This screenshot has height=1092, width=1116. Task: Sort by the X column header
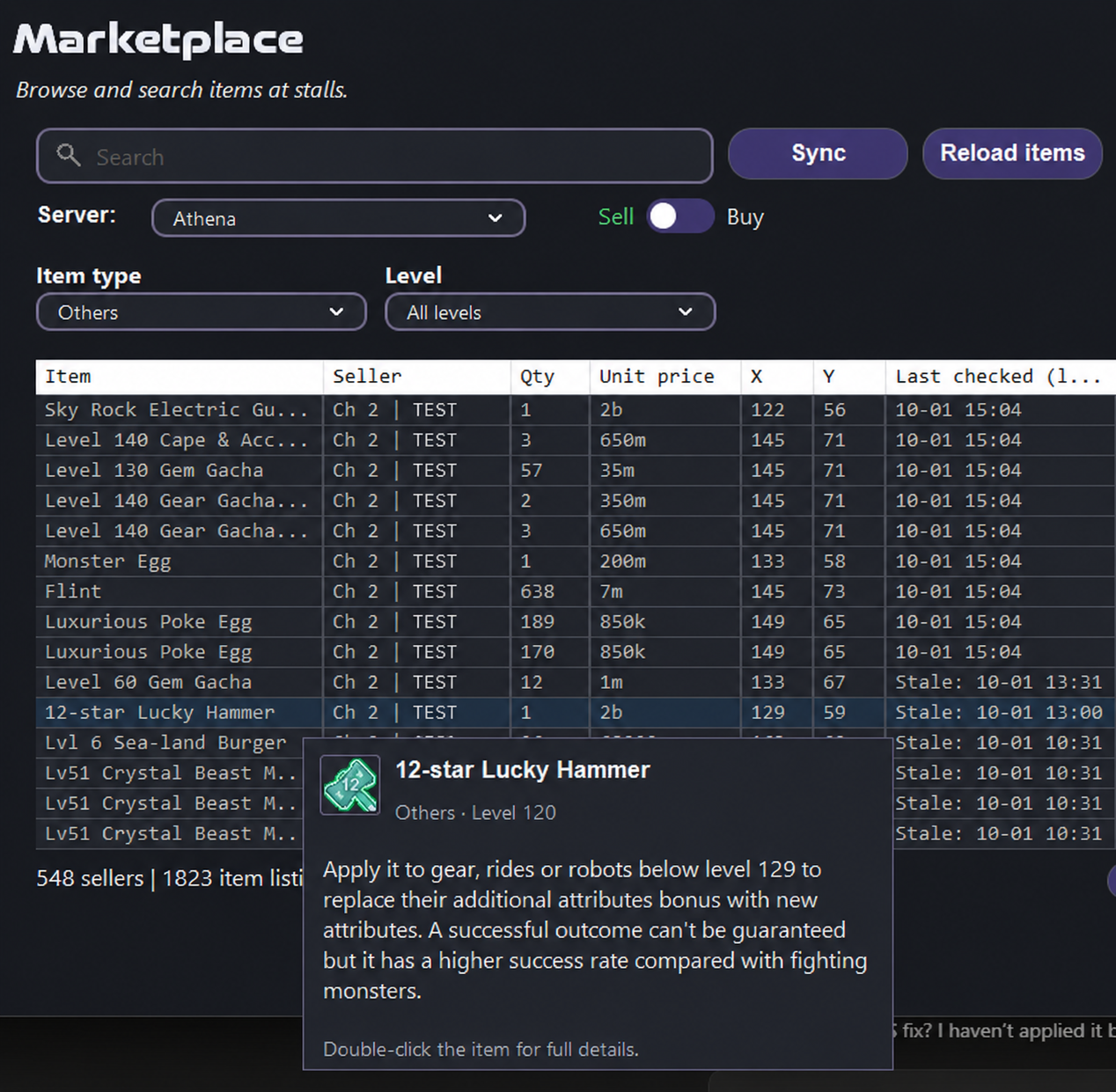pyautogui.click(x=777, y=377)
